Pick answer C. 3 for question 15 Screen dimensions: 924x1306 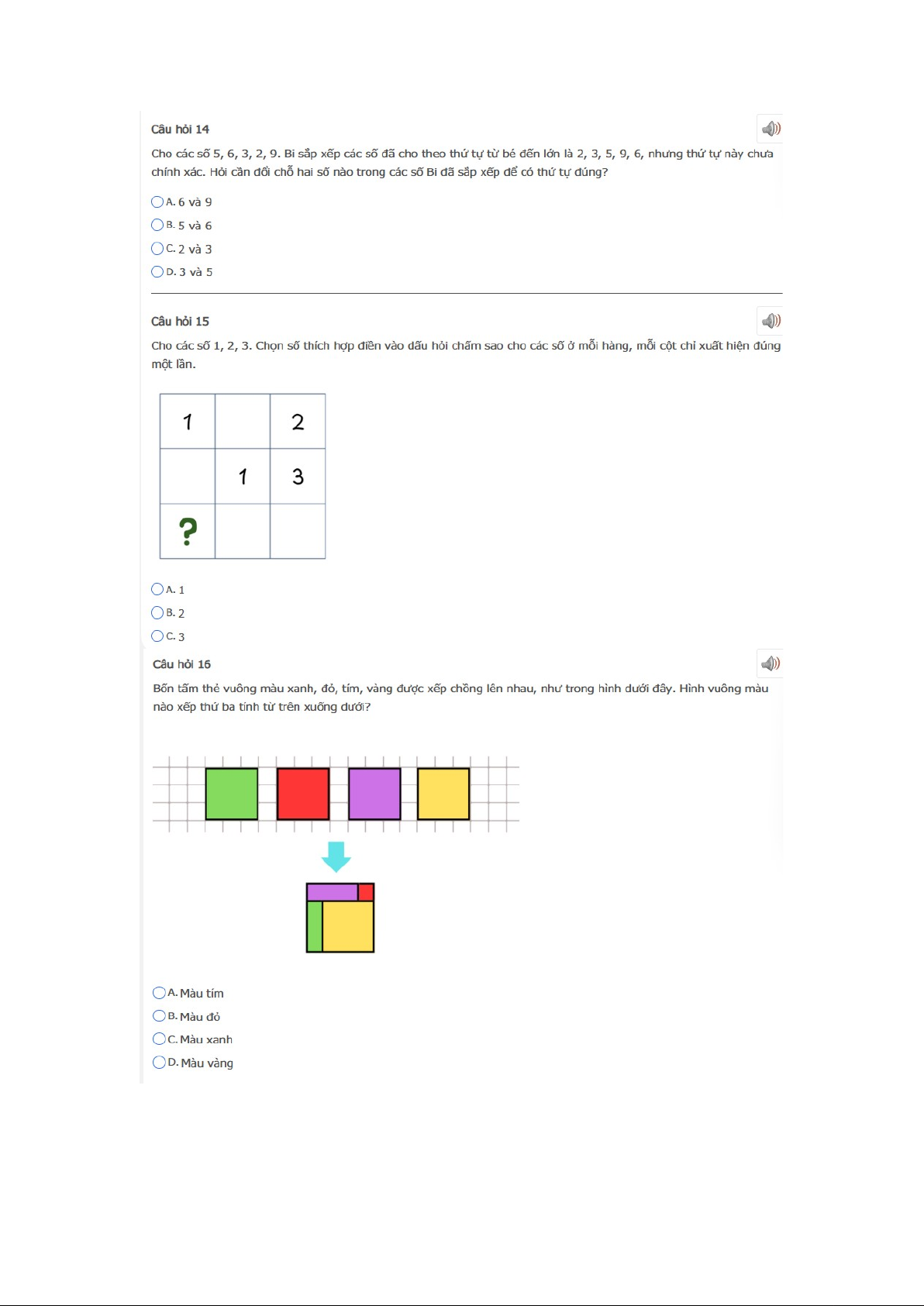[x=157, y=636]
